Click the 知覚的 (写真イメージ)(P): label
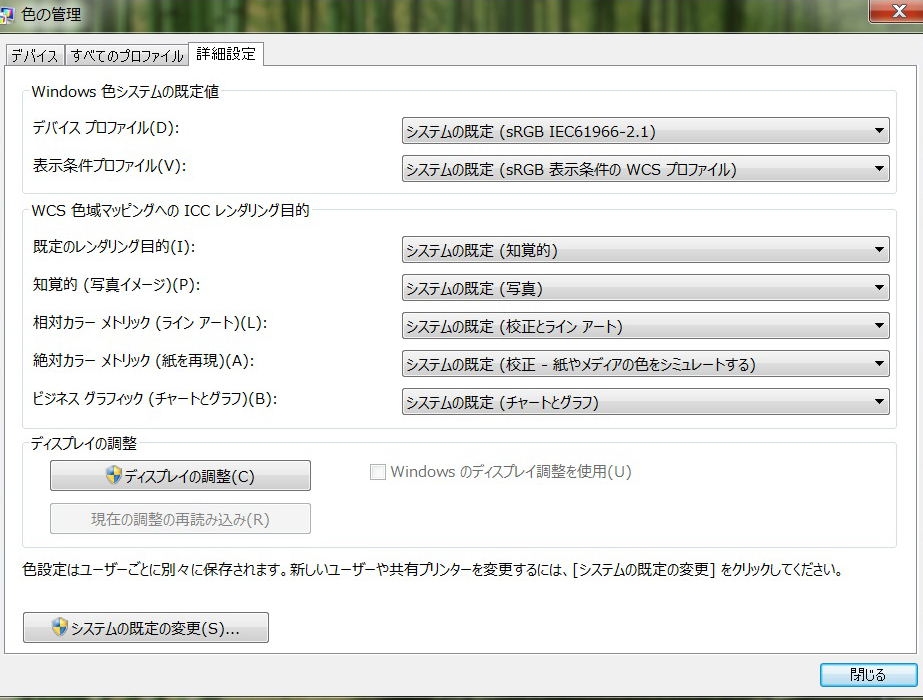This screenshot has height=700, width=923. coord(117,285)
